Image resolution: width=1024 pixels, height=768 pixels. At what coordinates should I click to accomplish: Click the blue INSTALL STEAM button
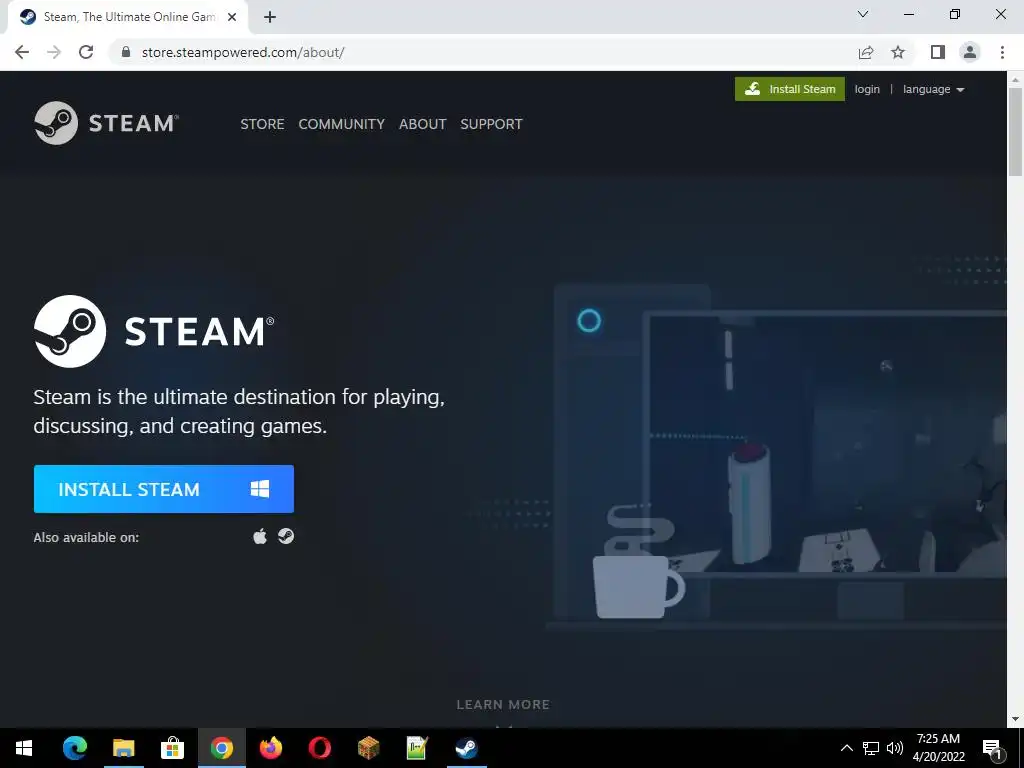tap(164, 488)
